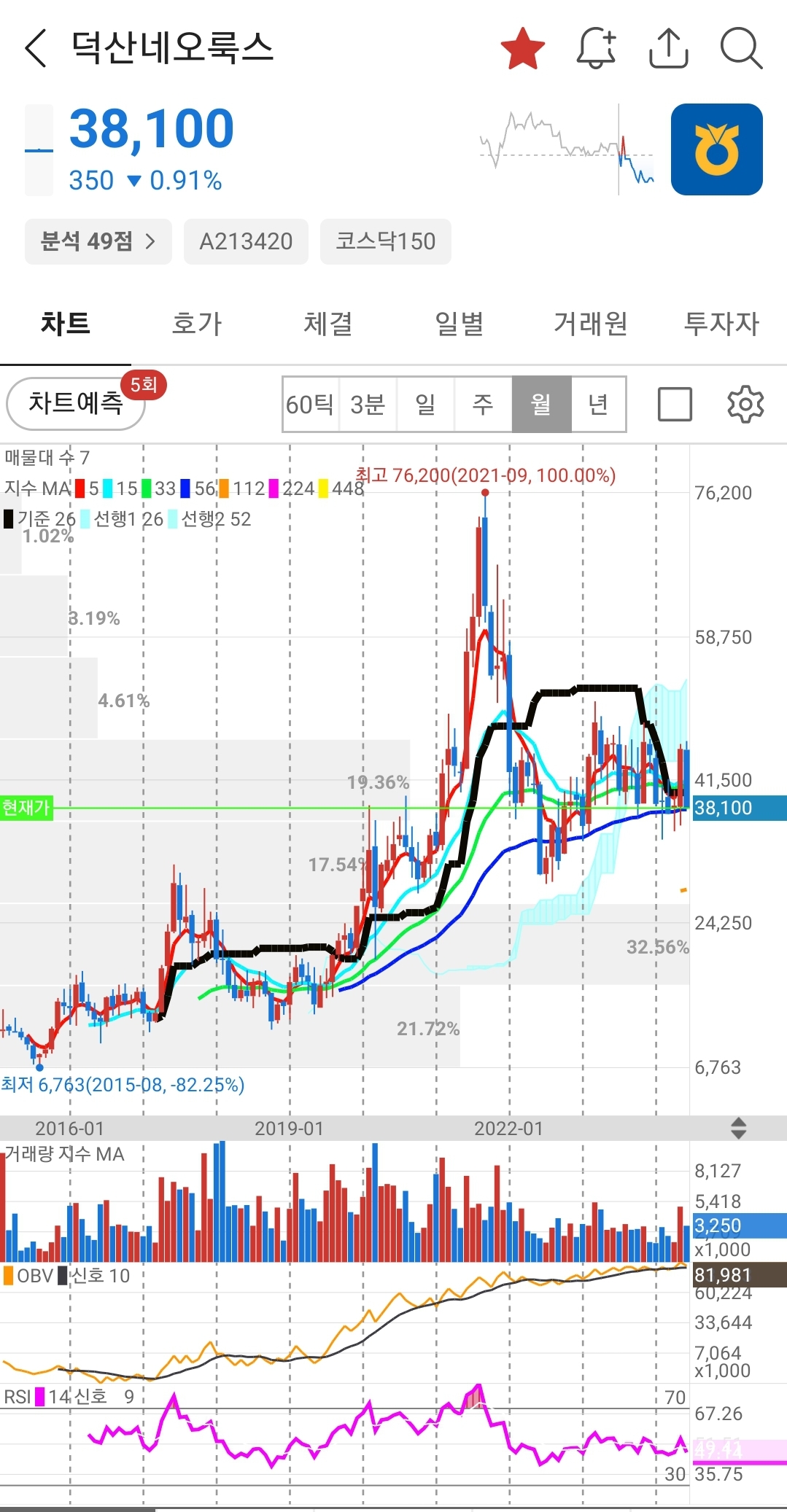The width and height of the screenshot is (787, 1512).
Task: Open the 차트예측 prediction button
Action: [76, 403]
